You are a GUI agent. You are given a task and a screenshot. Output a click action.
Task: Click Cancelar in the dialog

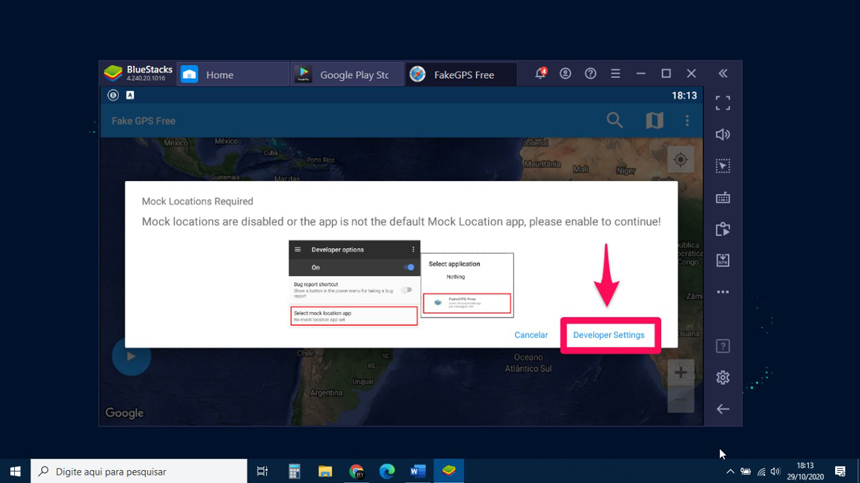click(531, 335)
